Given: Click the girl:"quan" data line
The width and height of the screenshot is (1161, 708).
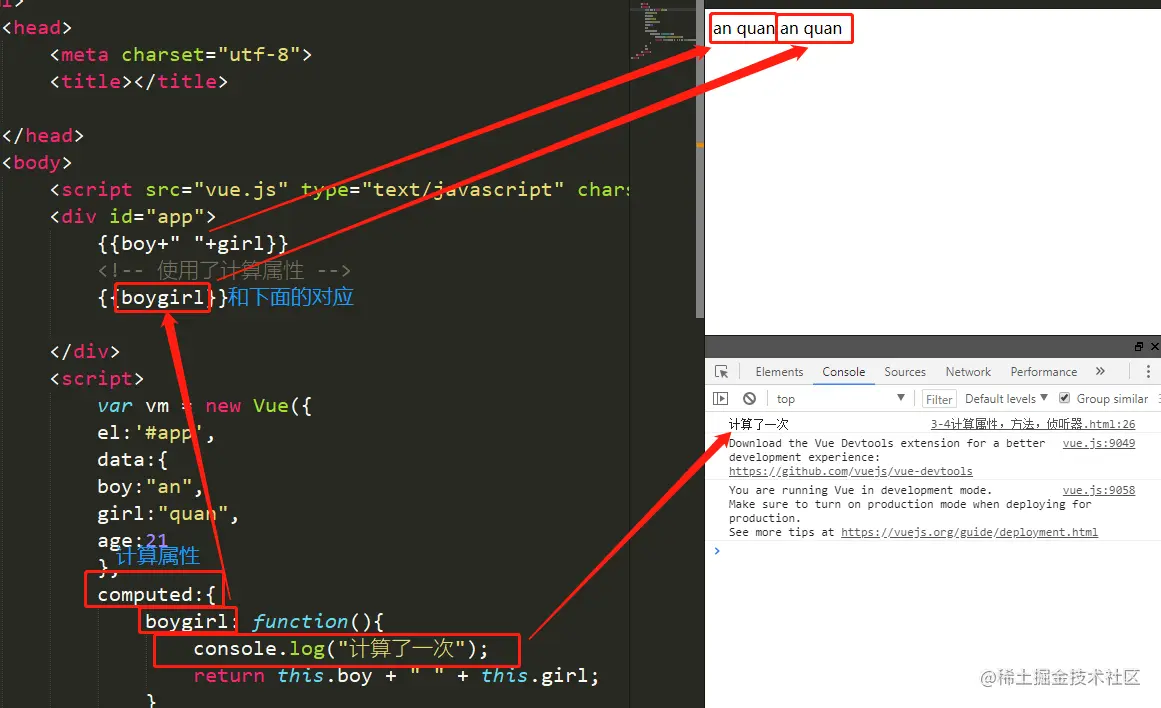Looking at the screenshot, I should coord(168,514).
